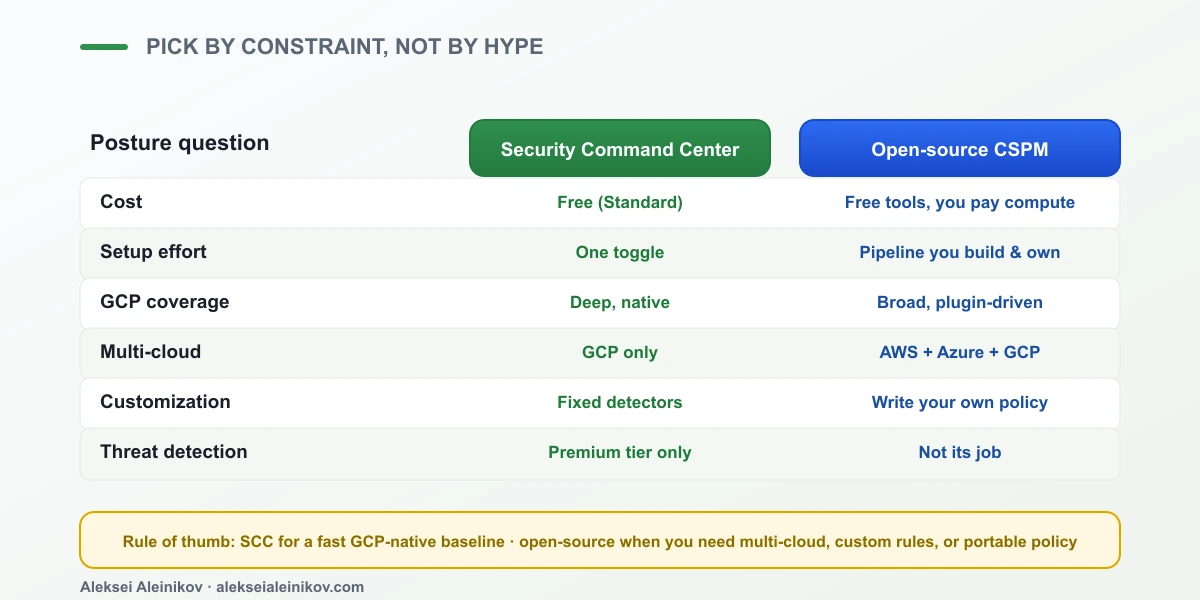Click the Security Command Center header button
1200x600 pixels.
[620, 149]
